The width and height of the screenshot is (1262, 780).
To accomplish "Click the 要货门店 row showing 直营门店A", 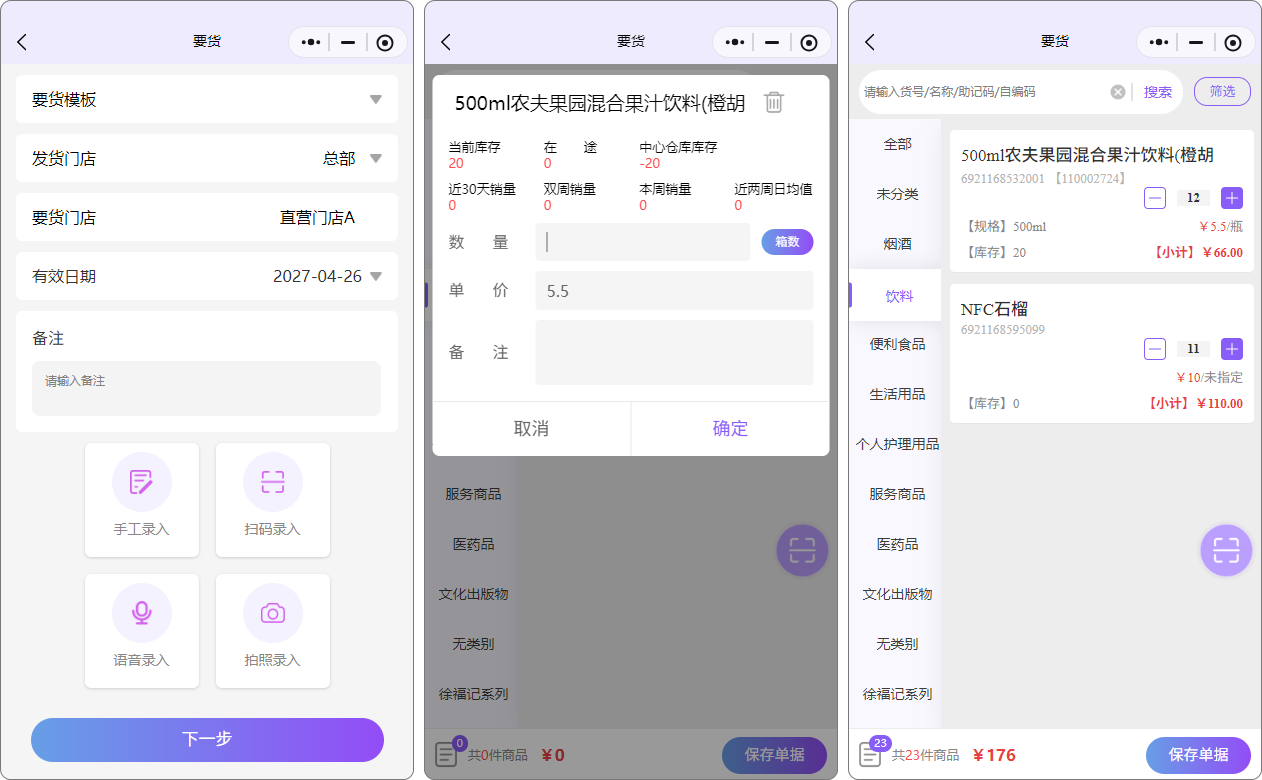I will (x=207, y=217).
